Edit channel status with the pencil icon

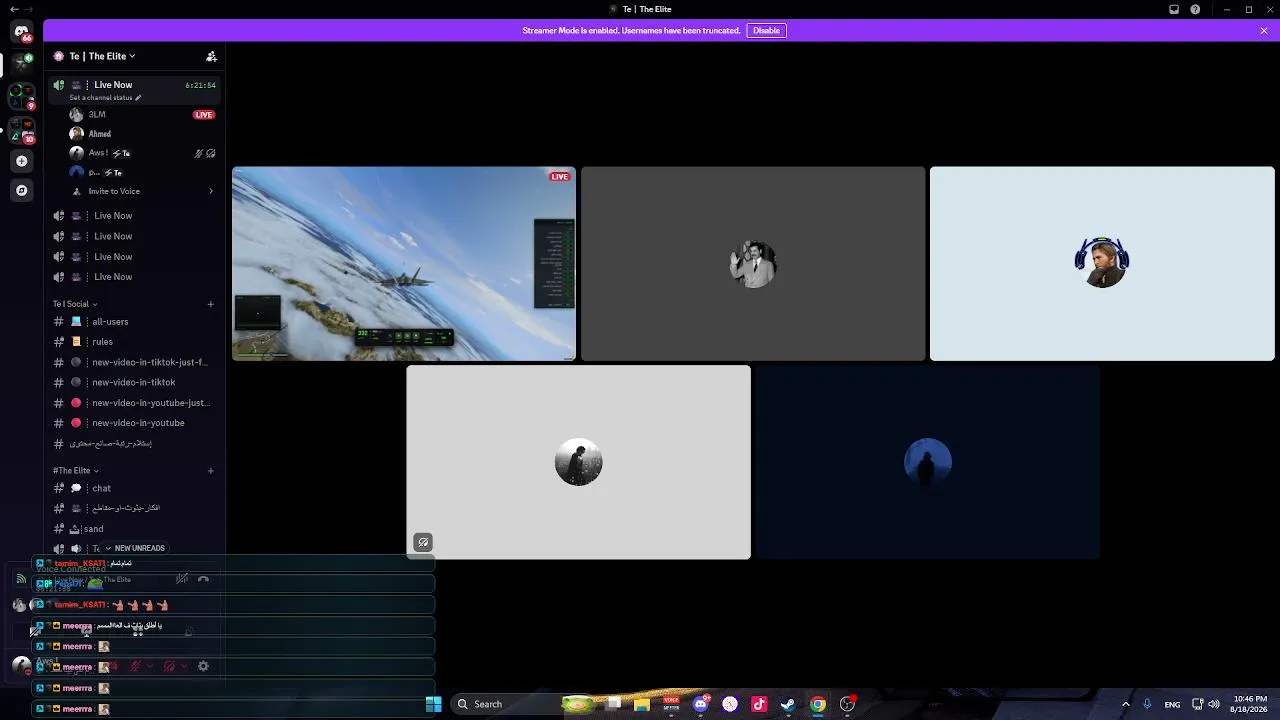[x=138, y=98]
